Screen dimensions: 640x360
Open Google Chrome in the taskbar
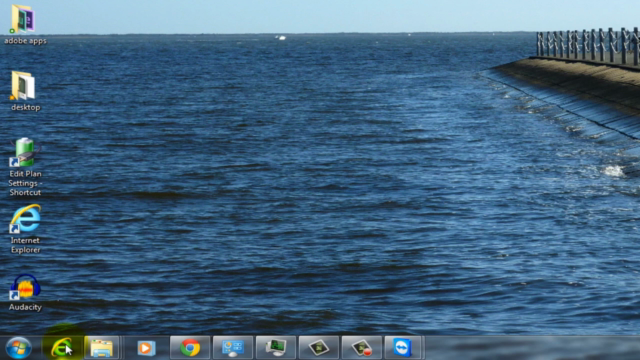coord(190,348)
